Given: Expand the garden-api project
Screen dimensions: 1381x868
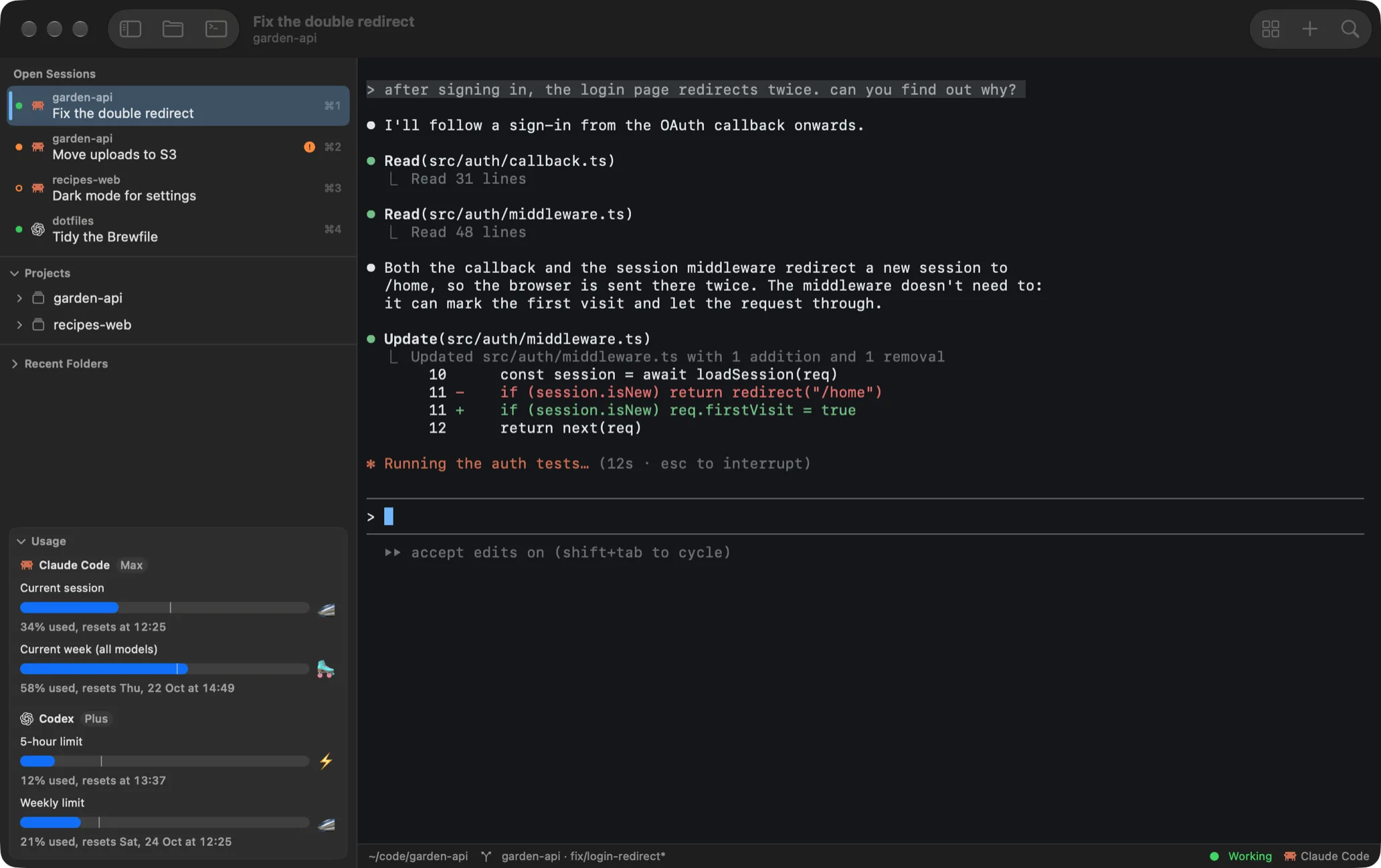Looking at the screenshot, I should pyautogui.click(x=19, y=298).
